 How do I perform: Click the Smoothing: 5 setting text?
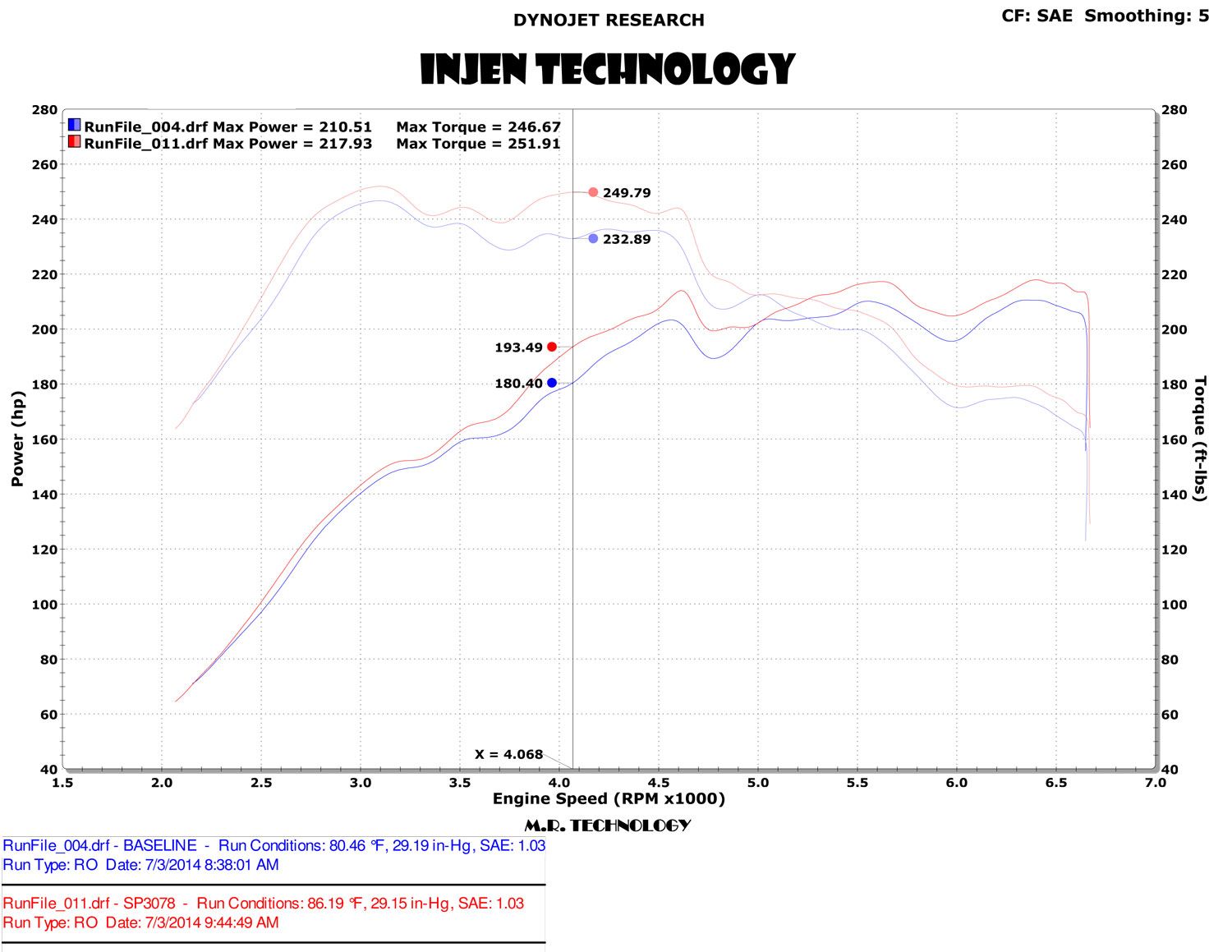point(1147,16)
